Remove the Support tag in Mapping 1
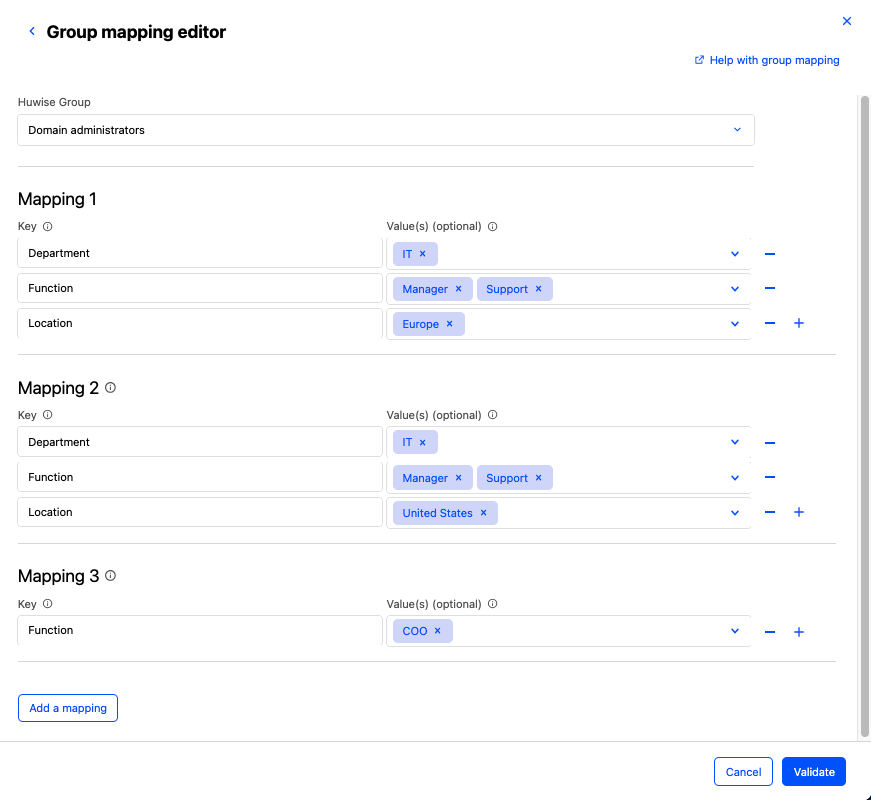The height and width of the screenshot is (800, 871). (x=538, y=289)
